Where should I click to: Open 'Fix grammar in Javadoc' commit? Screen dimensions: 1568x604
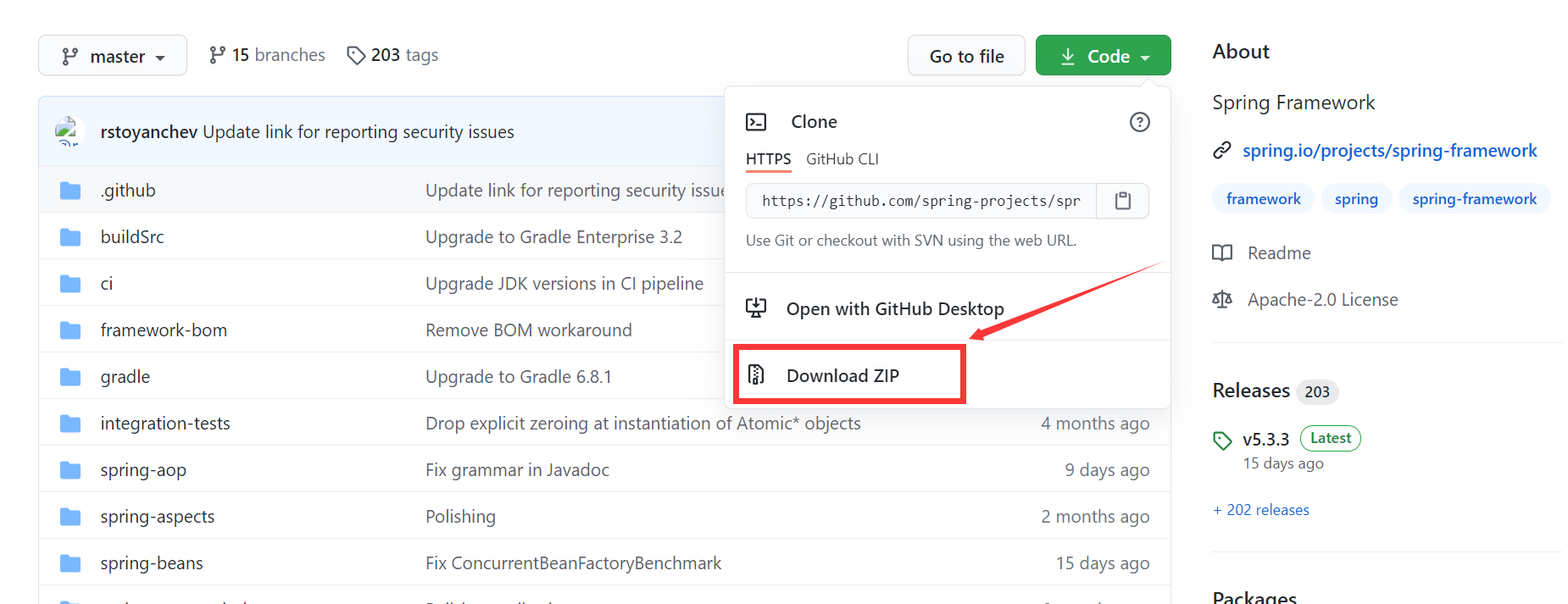click(x=517, y=470)
